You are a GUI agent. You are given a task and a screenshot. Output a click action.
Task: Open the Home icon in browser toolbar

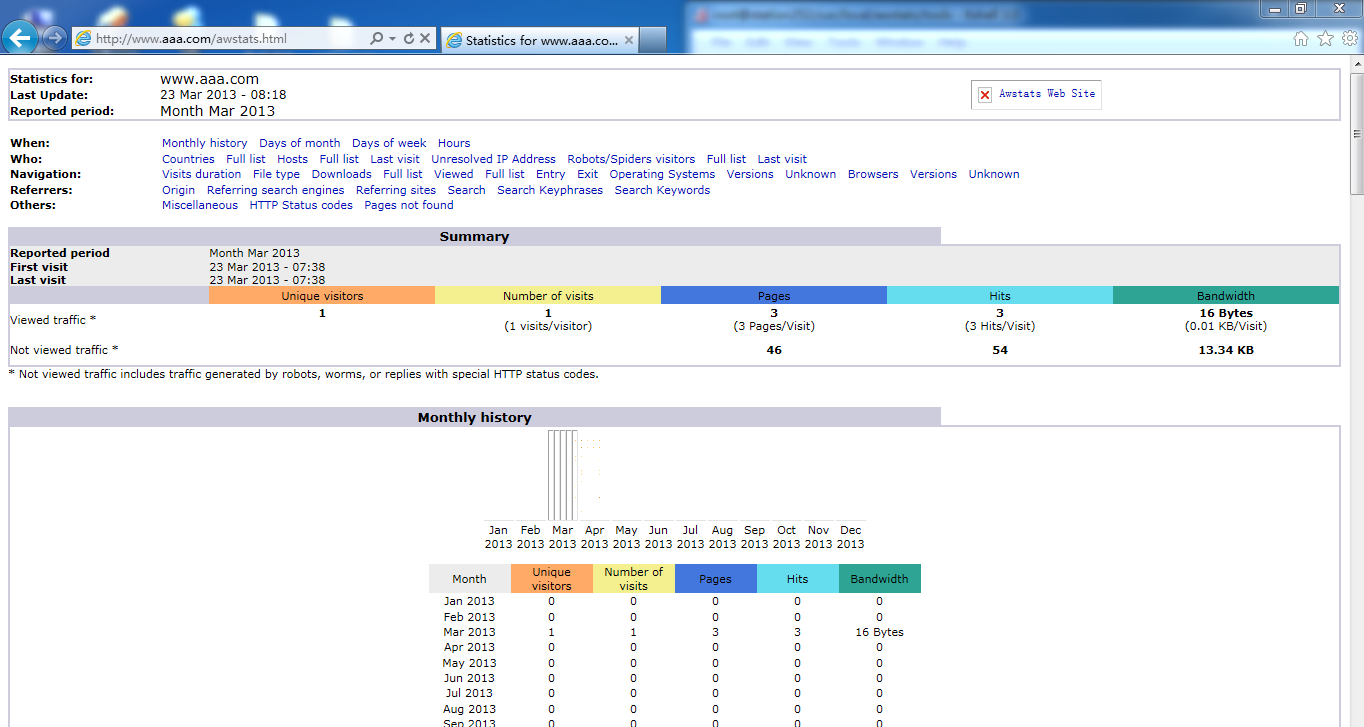tap(1300, 38)
